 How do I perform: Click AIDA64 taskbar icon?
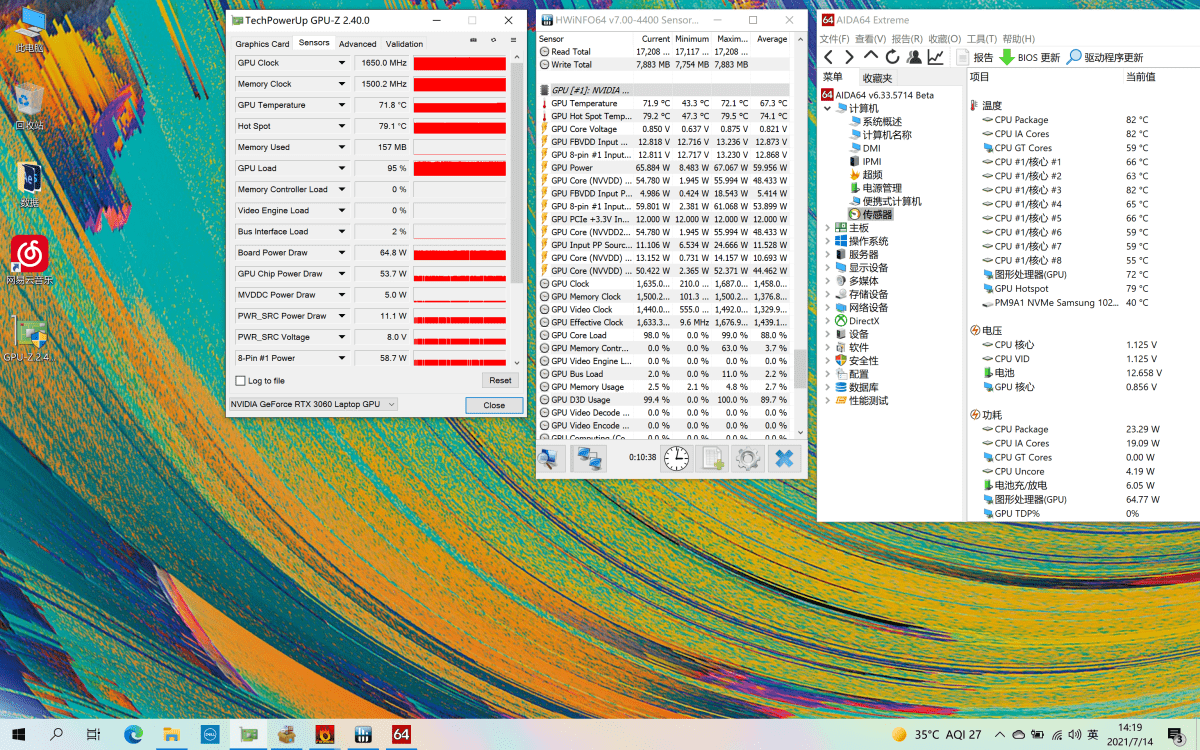402,734
